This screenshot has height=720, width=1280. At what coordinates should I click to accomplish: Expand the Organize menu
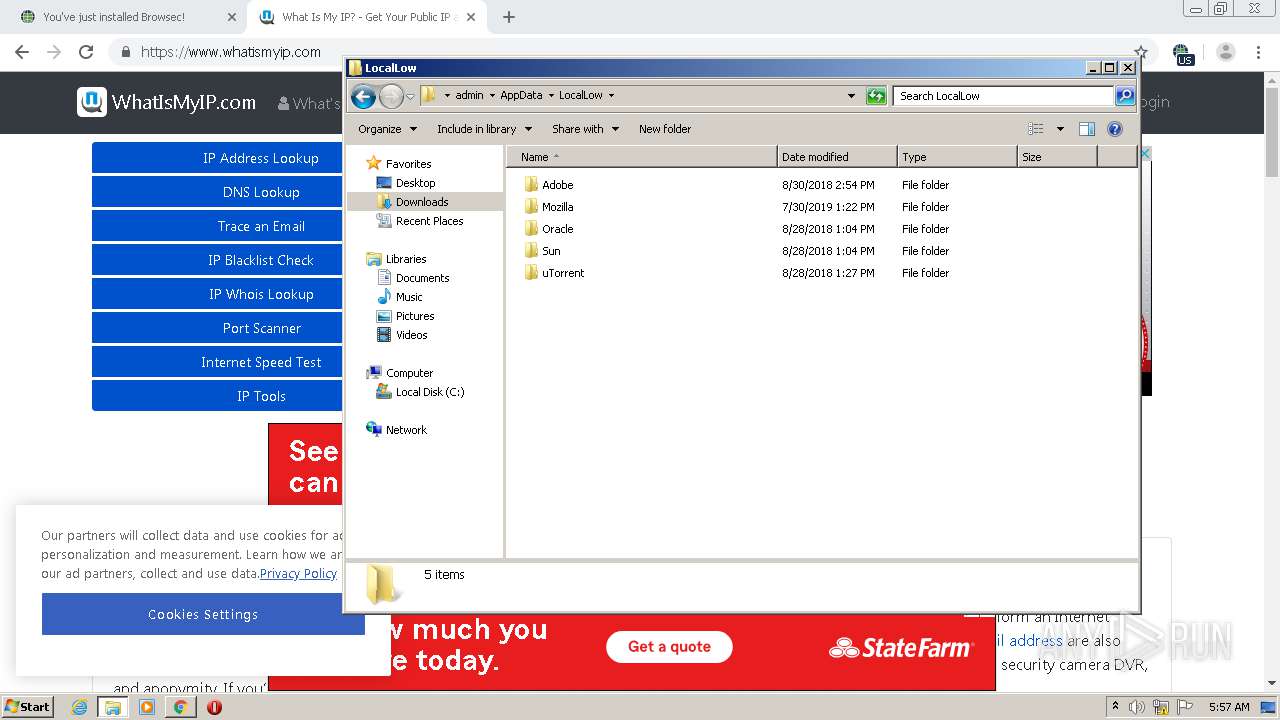387,129
